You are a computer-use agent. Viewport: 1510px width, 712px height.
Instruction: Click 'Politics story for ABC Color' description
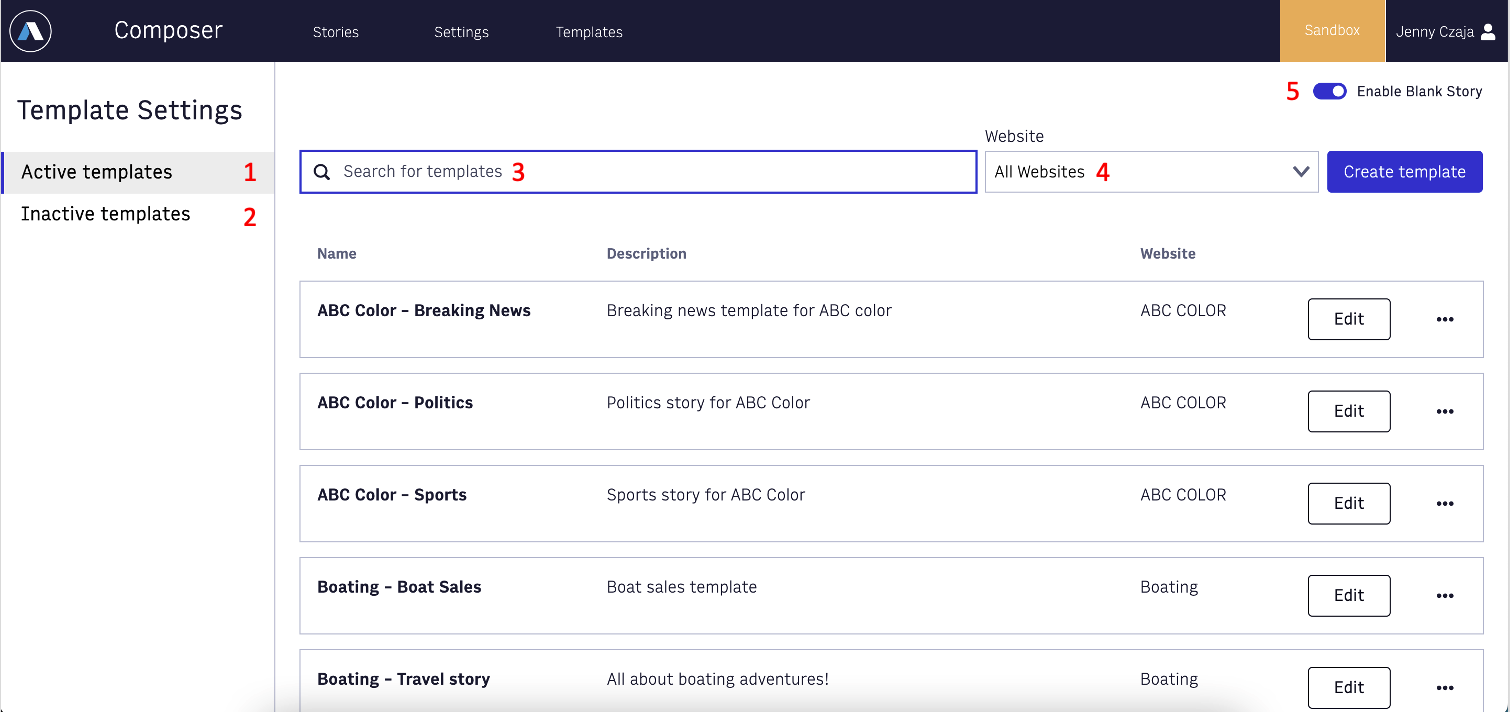(x=708, y=402)
